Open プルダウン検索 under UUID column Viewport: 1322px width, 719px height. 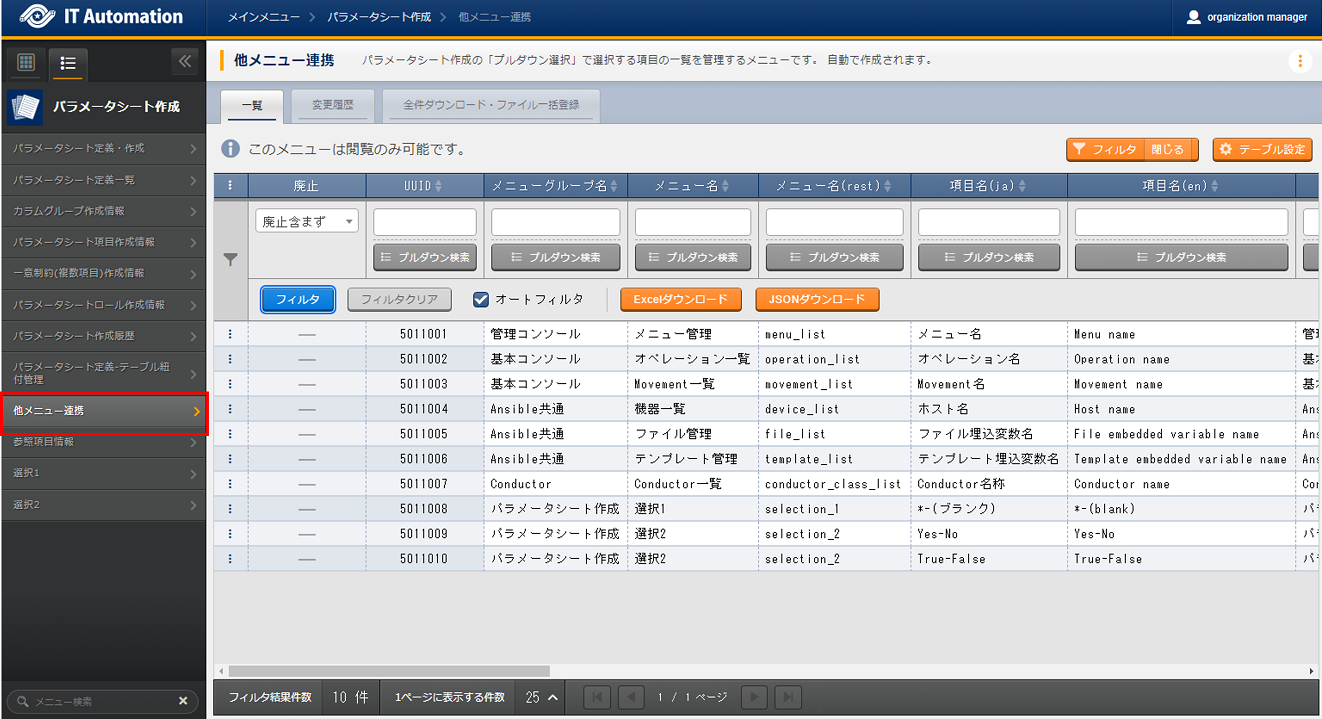click(x=425, y=257)
